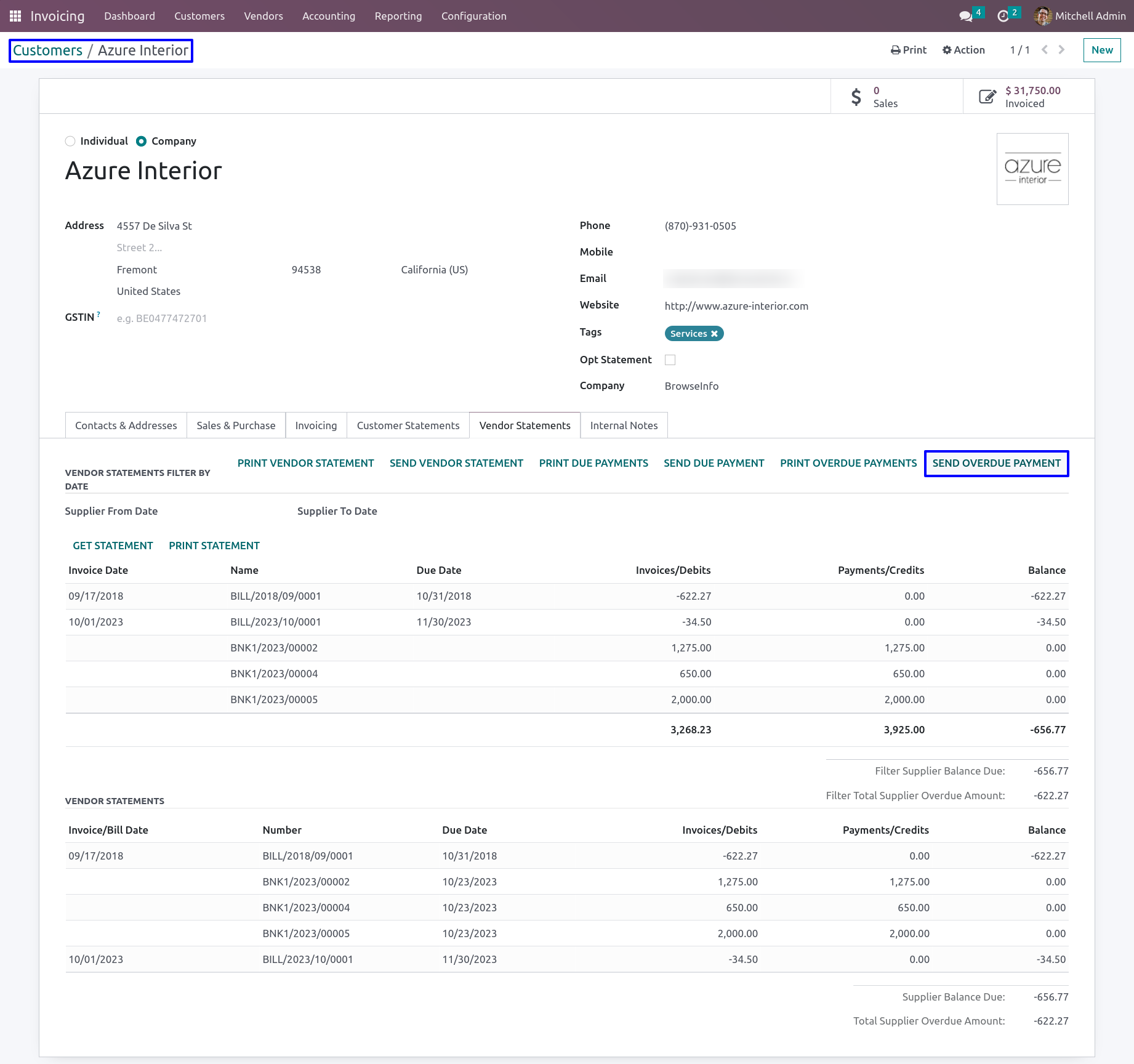Click the city field Fremont
This screenshot has height=1064, width=1134.
coord(137,270)
